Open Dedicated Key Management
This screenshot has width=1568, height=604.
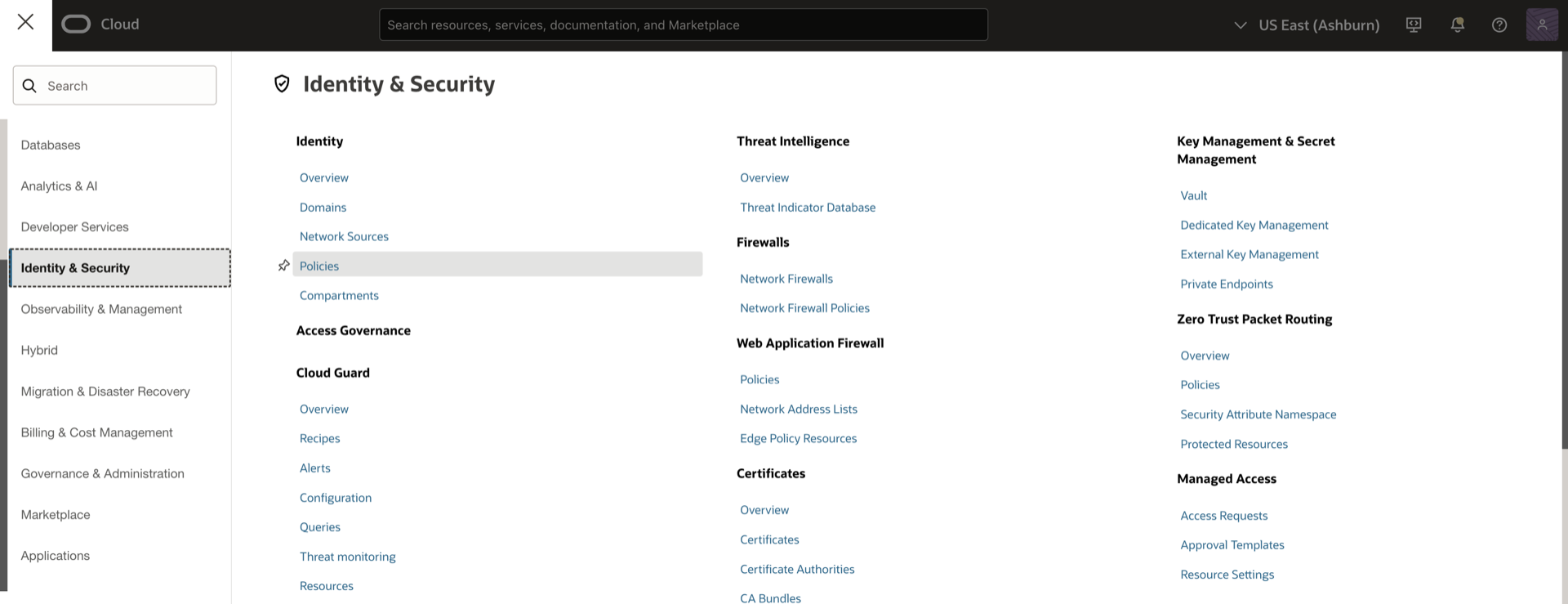pyautogui.click(x=1254, y=225)
